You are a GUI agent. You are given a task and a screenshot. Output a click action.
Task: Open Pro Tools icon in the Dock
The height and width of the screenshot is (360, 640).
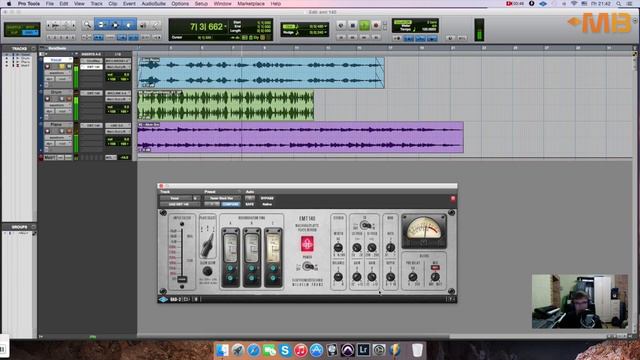(348, 350)
